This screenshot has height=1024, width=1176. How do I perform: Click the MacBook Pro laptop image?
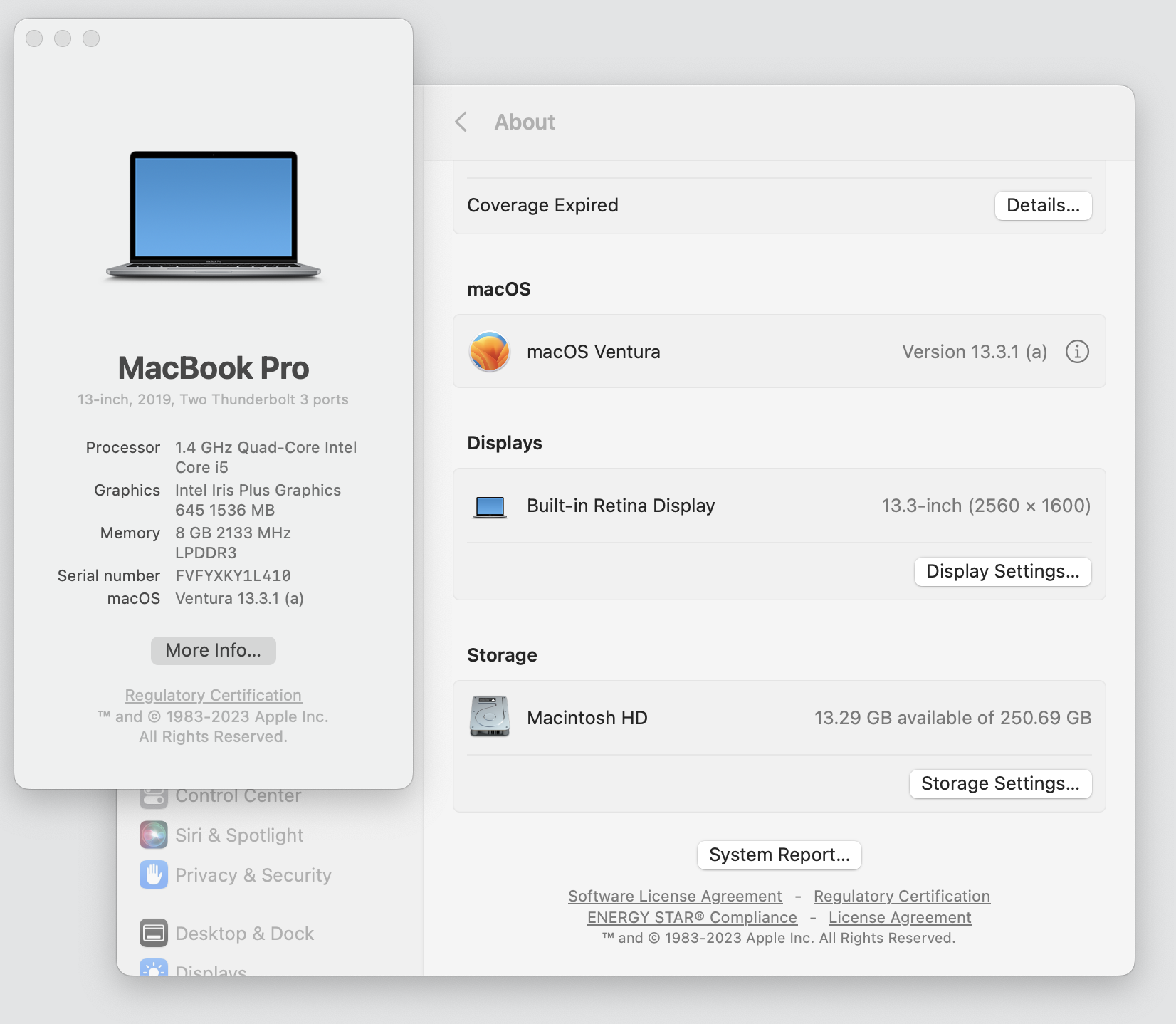pyautogui.click(x=214, y=214)
